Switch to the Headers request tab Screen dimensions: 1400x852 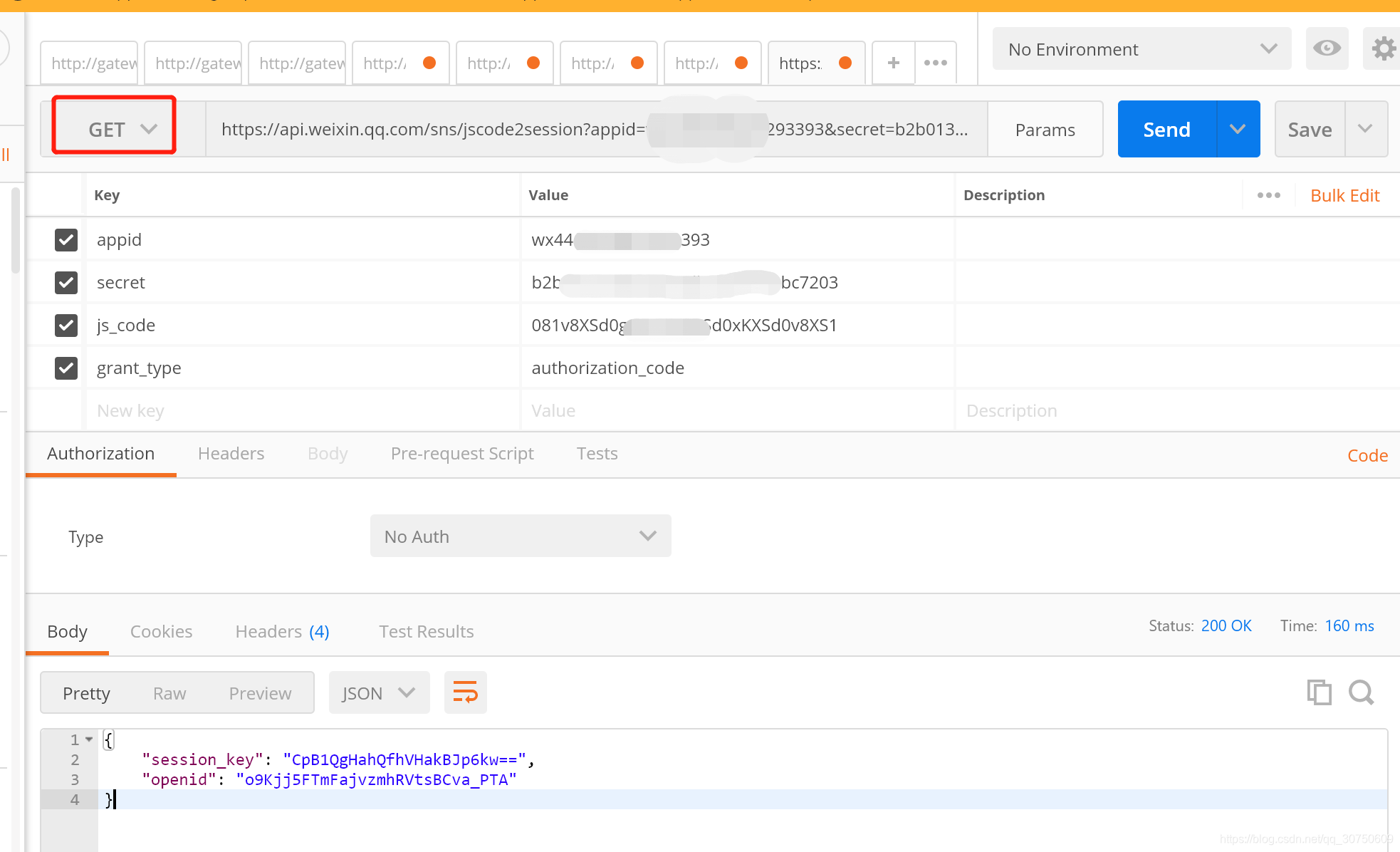pos(231,454)
